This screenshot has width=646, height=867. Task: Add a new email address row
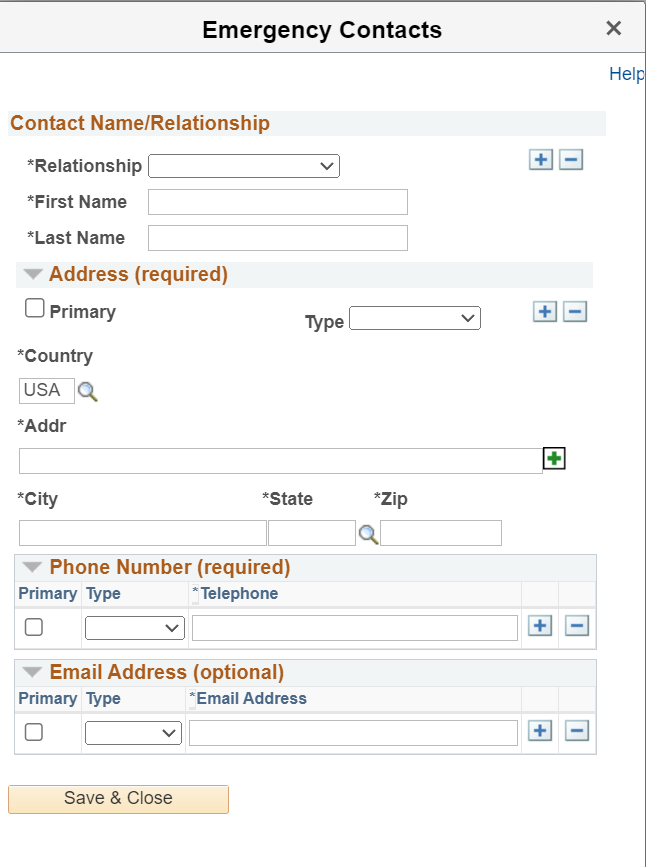click(540, 730)
